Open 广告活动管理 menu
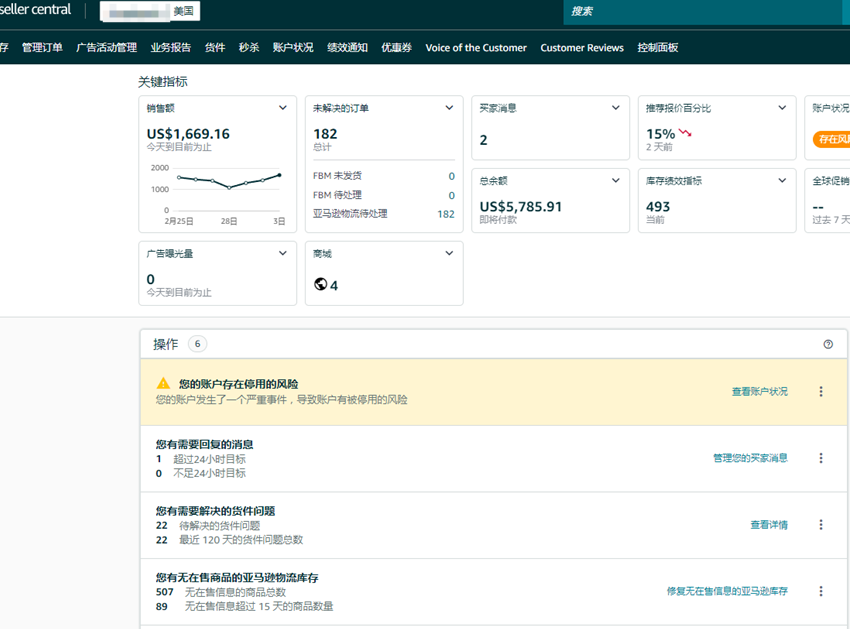Screen dimensions: 850x629 [x=106, y=48]
